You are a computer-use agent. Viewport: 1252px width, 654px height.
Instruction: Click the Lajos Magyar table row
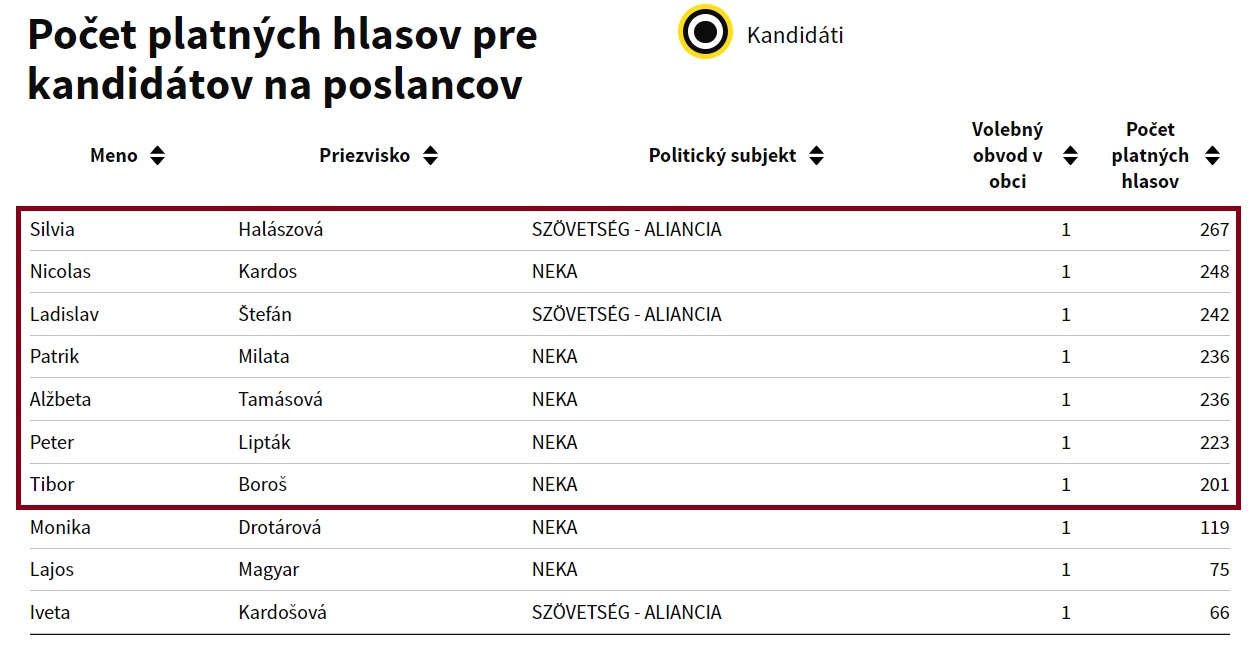click(x=628, y=570)
